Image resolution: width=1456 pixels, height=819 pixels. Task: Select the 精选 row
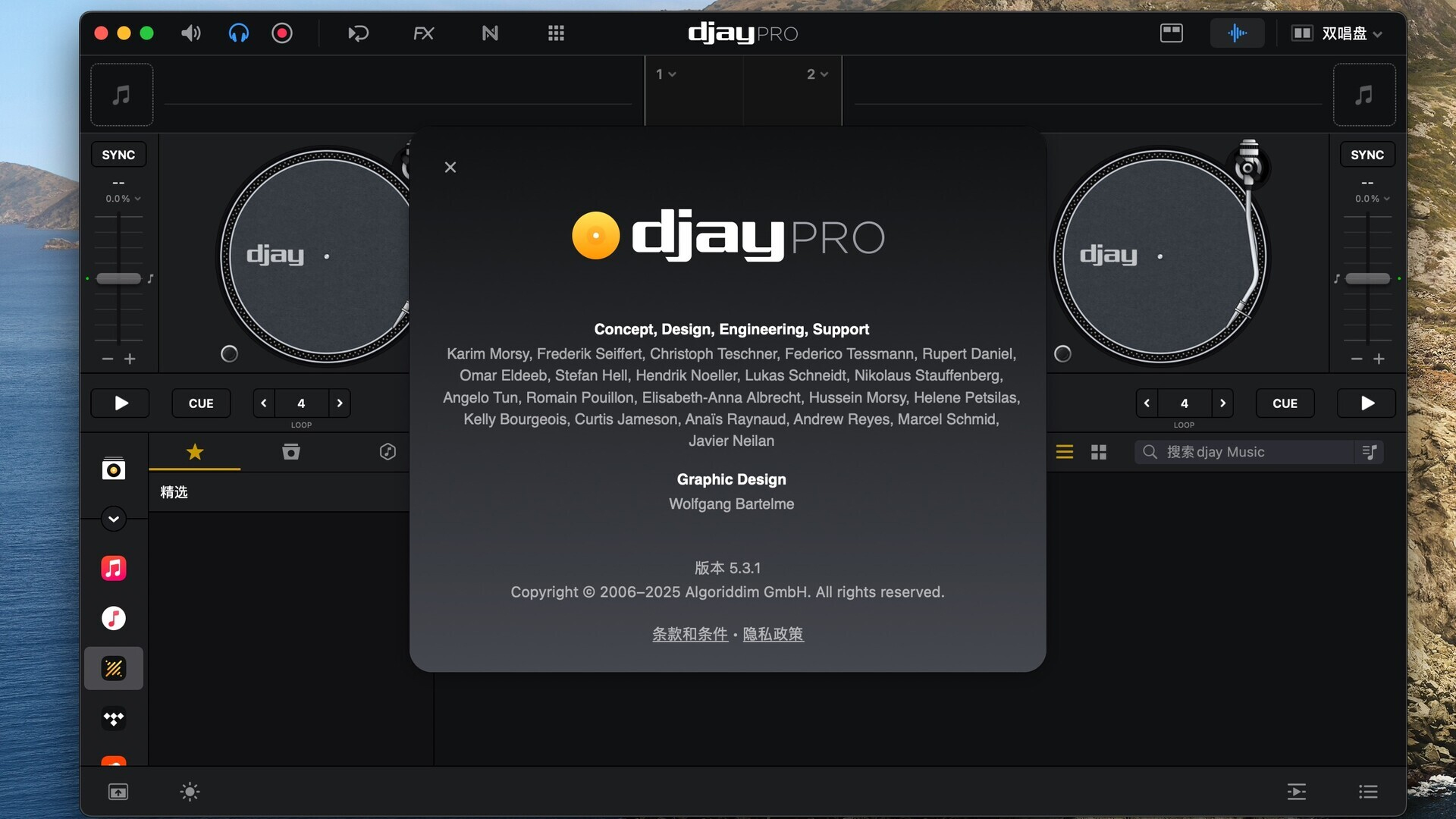point(279,492)
